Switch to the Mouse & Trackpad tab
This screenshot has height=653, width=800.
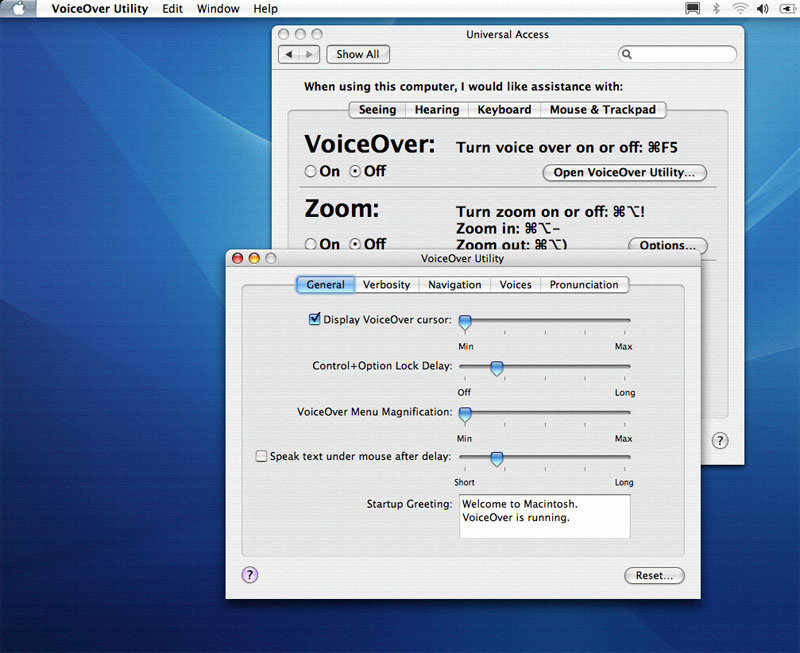[603, 110]
